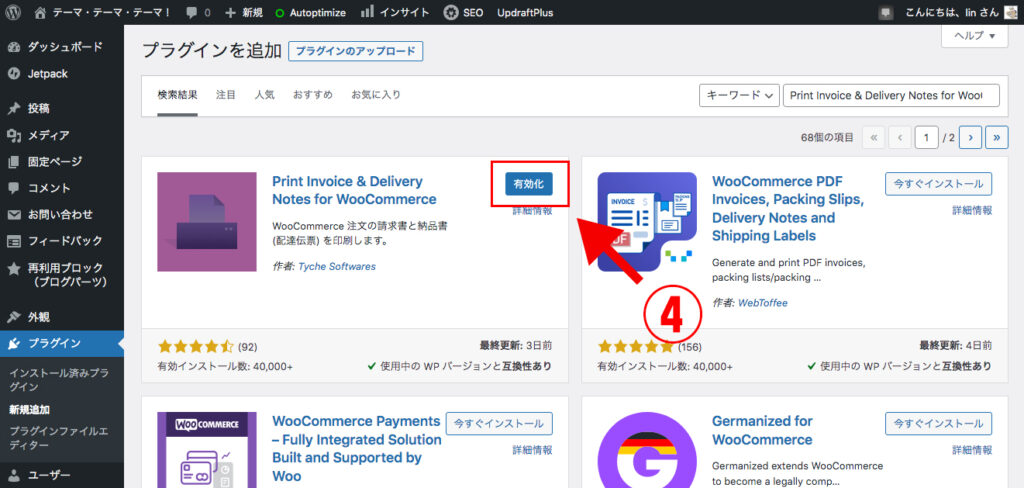Click the WordPress logo icon in admin bar
The width and height of the screenshot is (1024, 488).
tap(14, 12)
